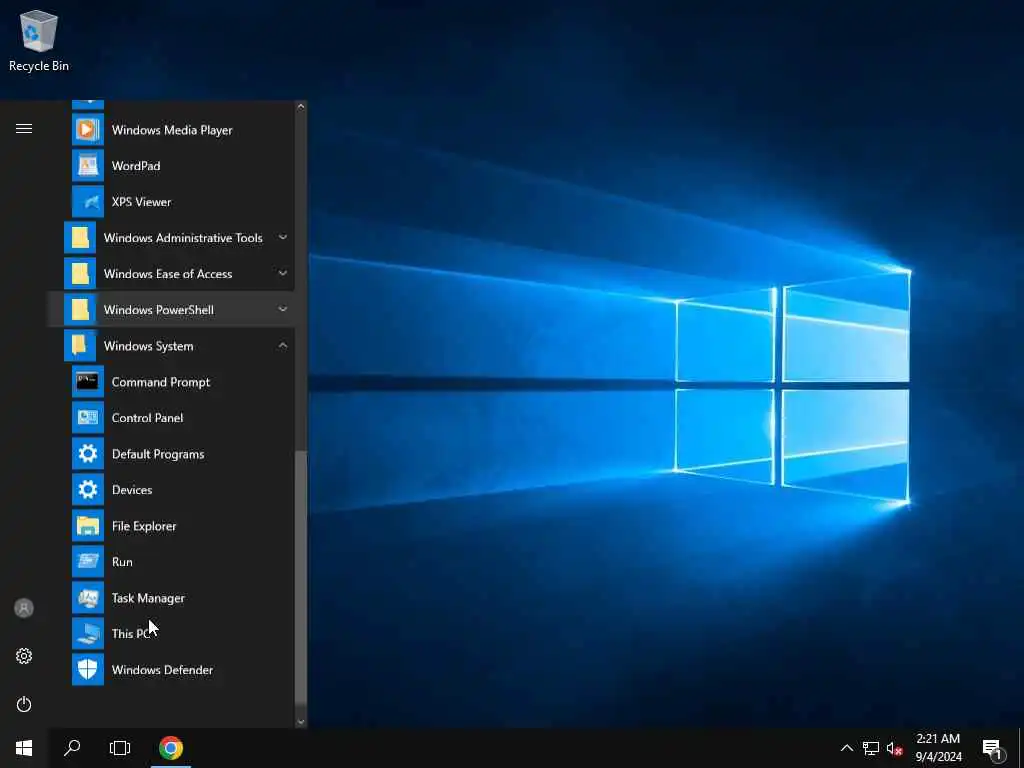Open the taskbar search icon
Image resolution: width=1024 pixels, height=768 pixels.
tap(72, 748)
